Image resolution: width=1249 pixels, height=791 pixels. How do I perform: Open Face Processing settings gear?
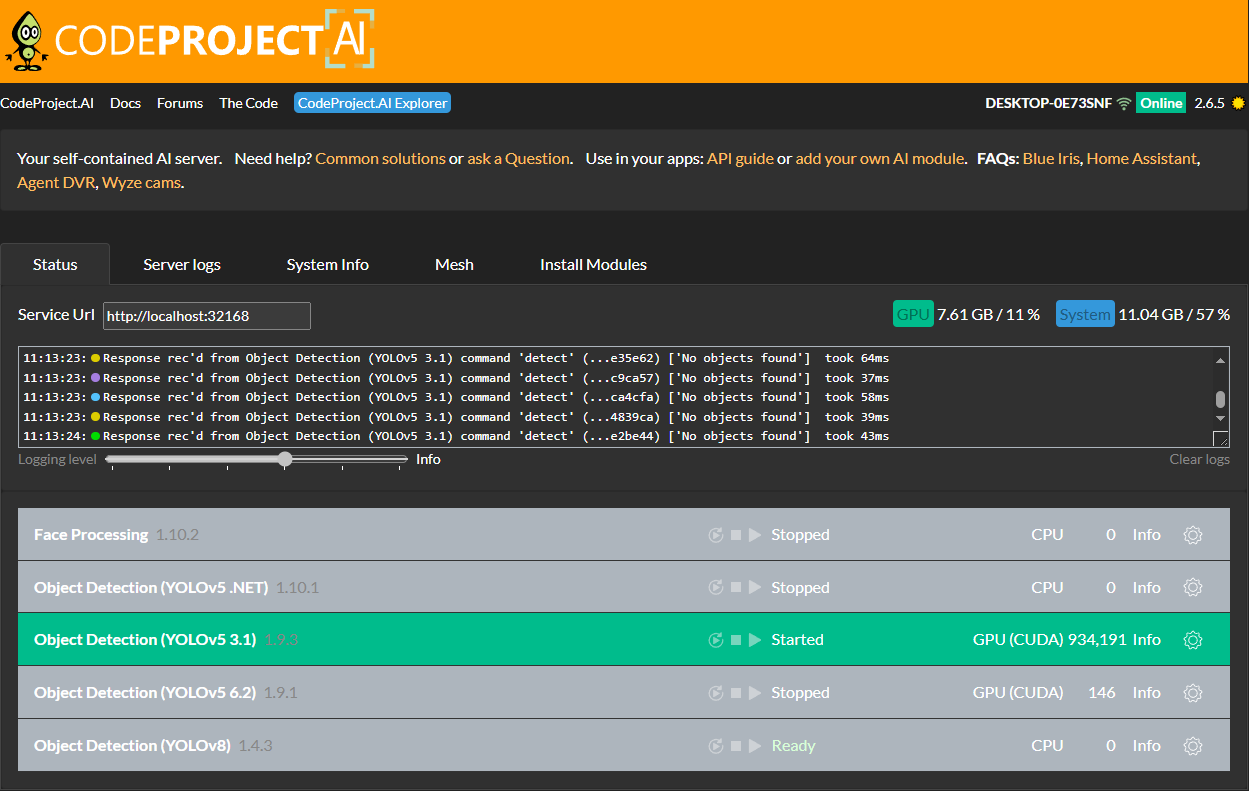click(x=1192, y=535)
